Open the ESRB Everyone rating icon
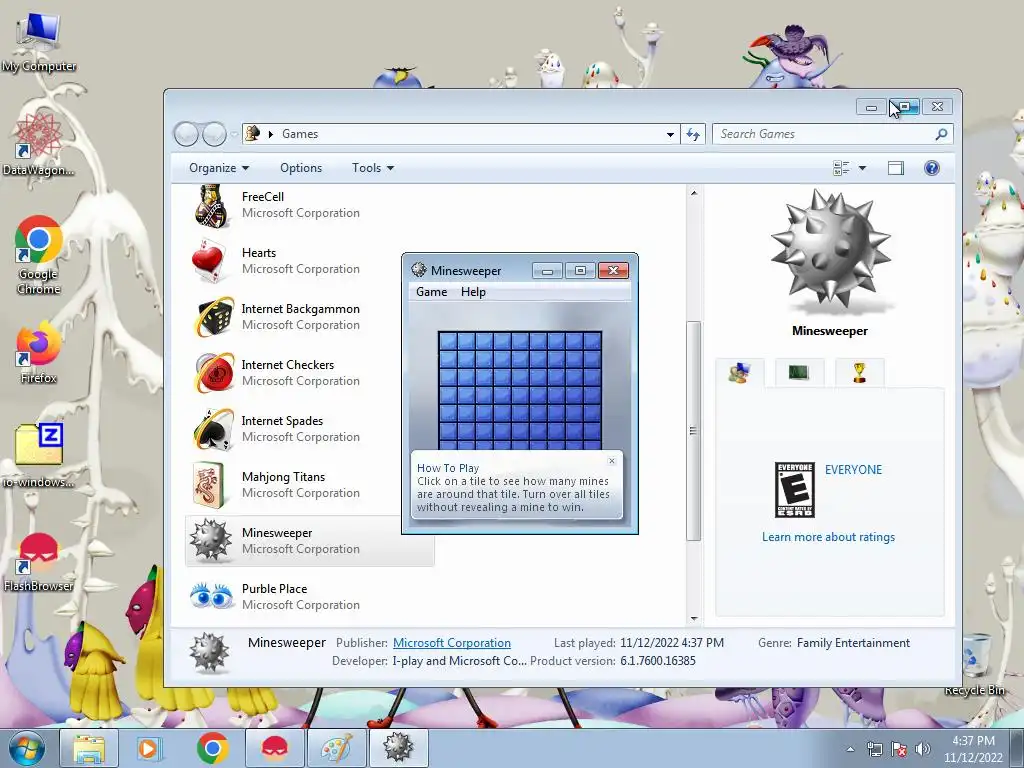This screenshot has width=1024, height=768. 794,490
